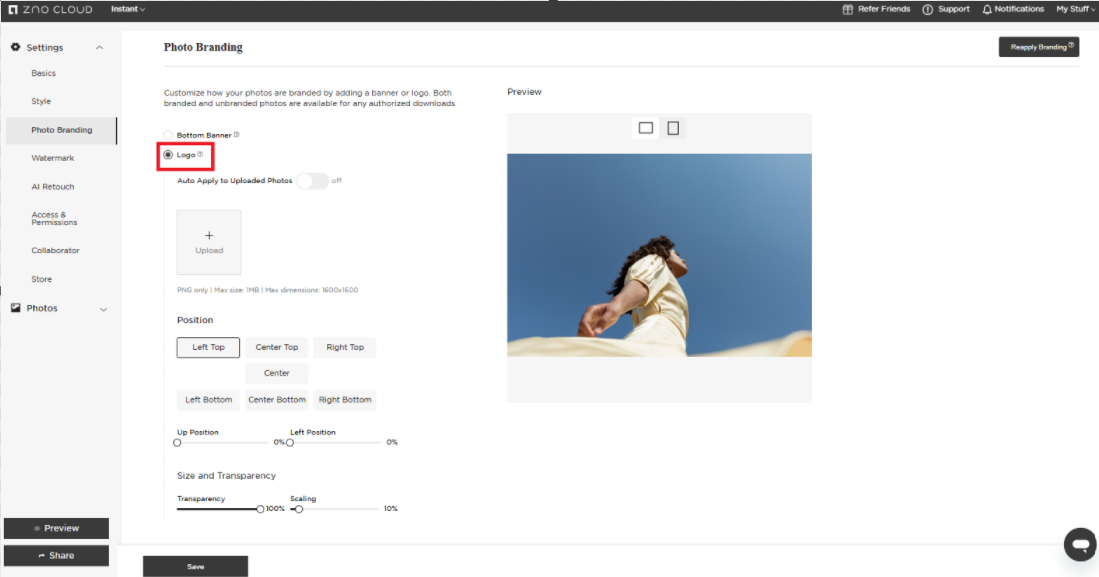Screen dimensions: 1099x577
Task: Open Watermark settings in sidebar
Action: [52, 158]
